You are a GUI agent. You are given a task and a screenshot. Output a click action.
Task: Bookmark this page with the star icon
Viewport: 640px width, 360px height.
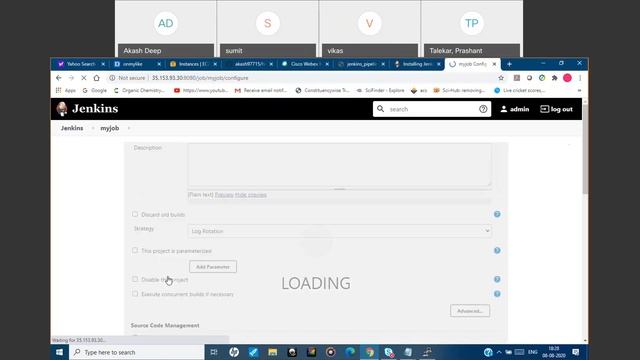[x=501, y=78]
